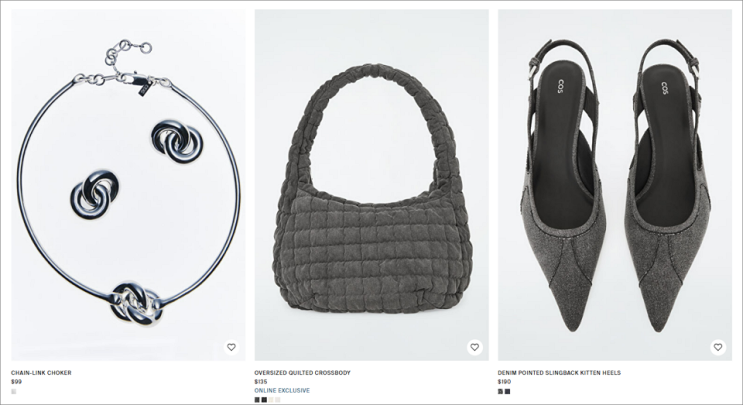
Task: Add Oversized Quilted Crossbody to wishlist heart
Action: [474, 347]
